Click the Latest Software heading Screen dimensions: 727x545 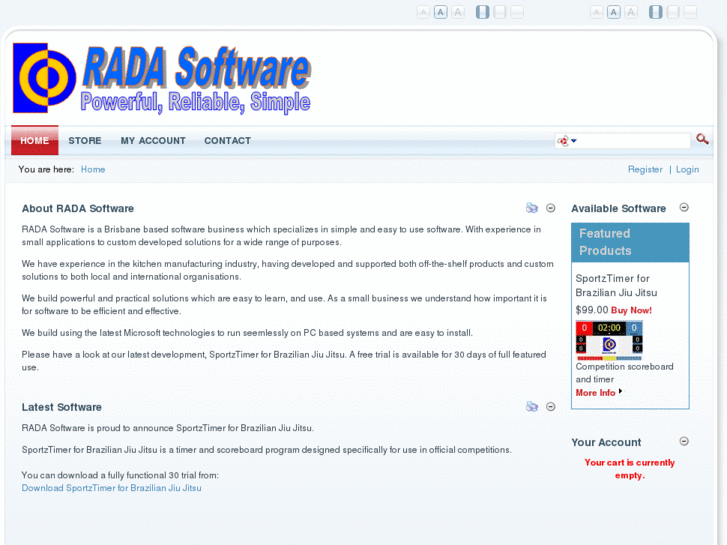[x=62, y=407]
